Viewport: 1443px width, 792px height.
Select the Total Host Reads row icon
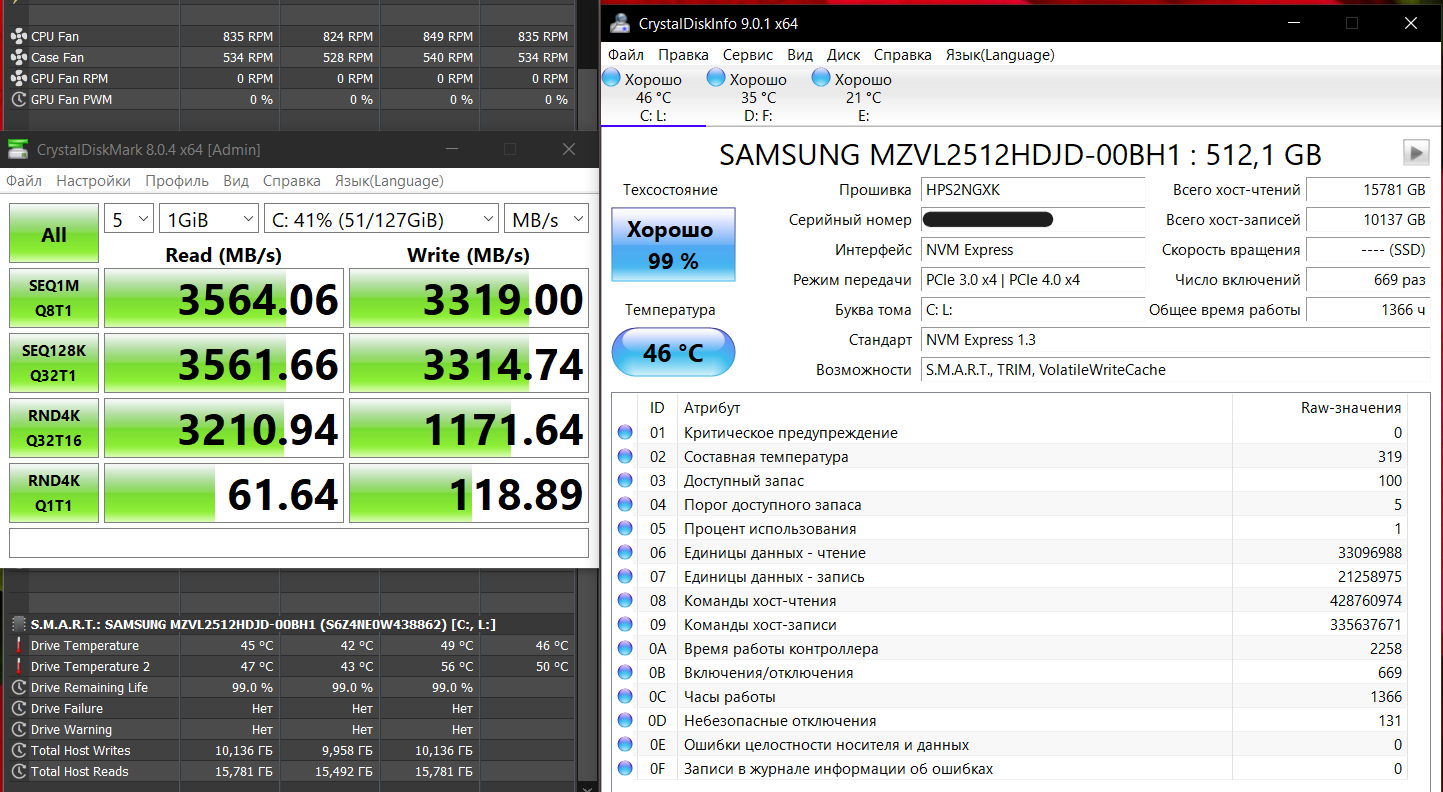[x=18, y=771]
